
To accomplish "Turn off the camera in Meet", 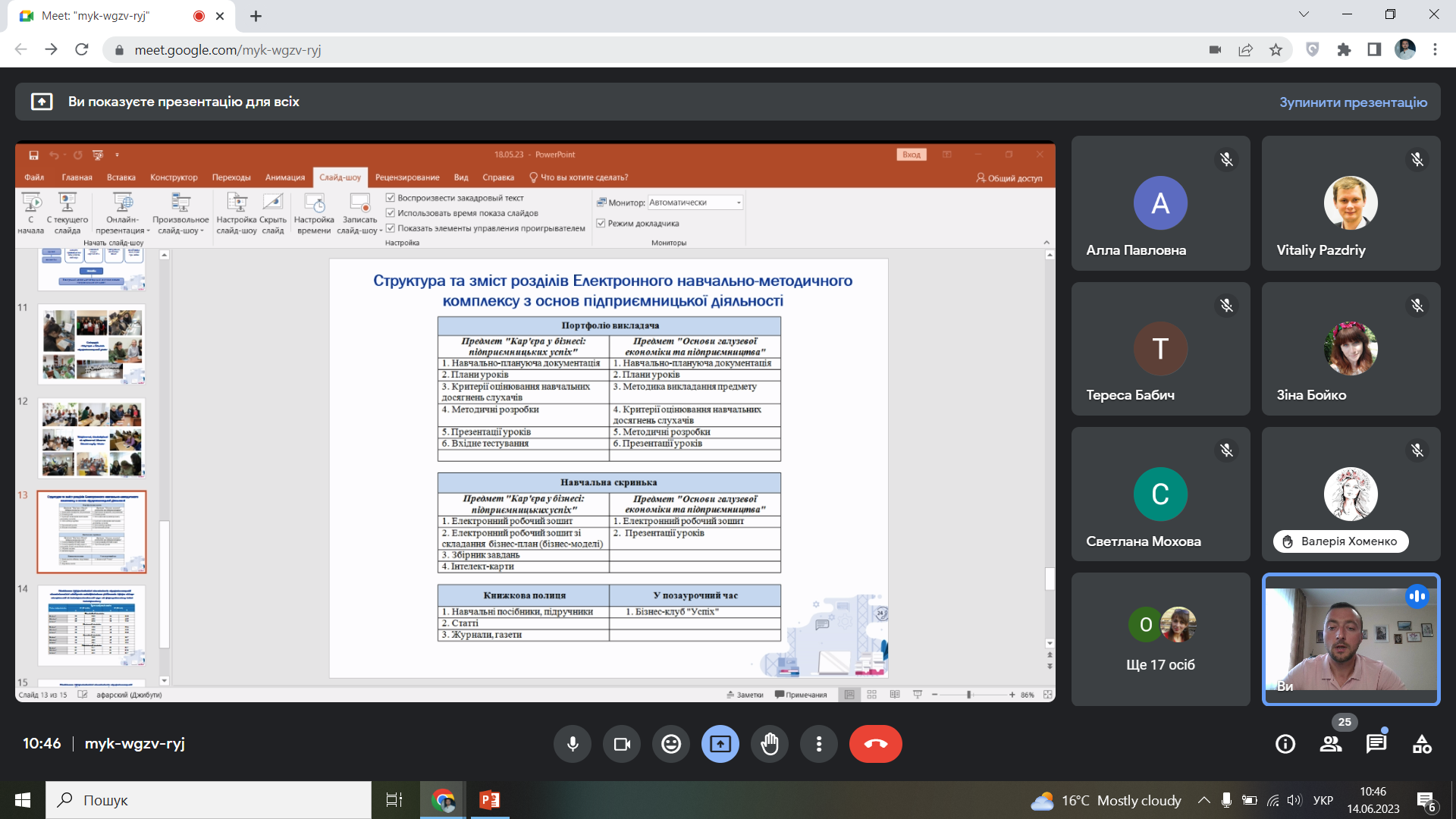I will point(622,744).
